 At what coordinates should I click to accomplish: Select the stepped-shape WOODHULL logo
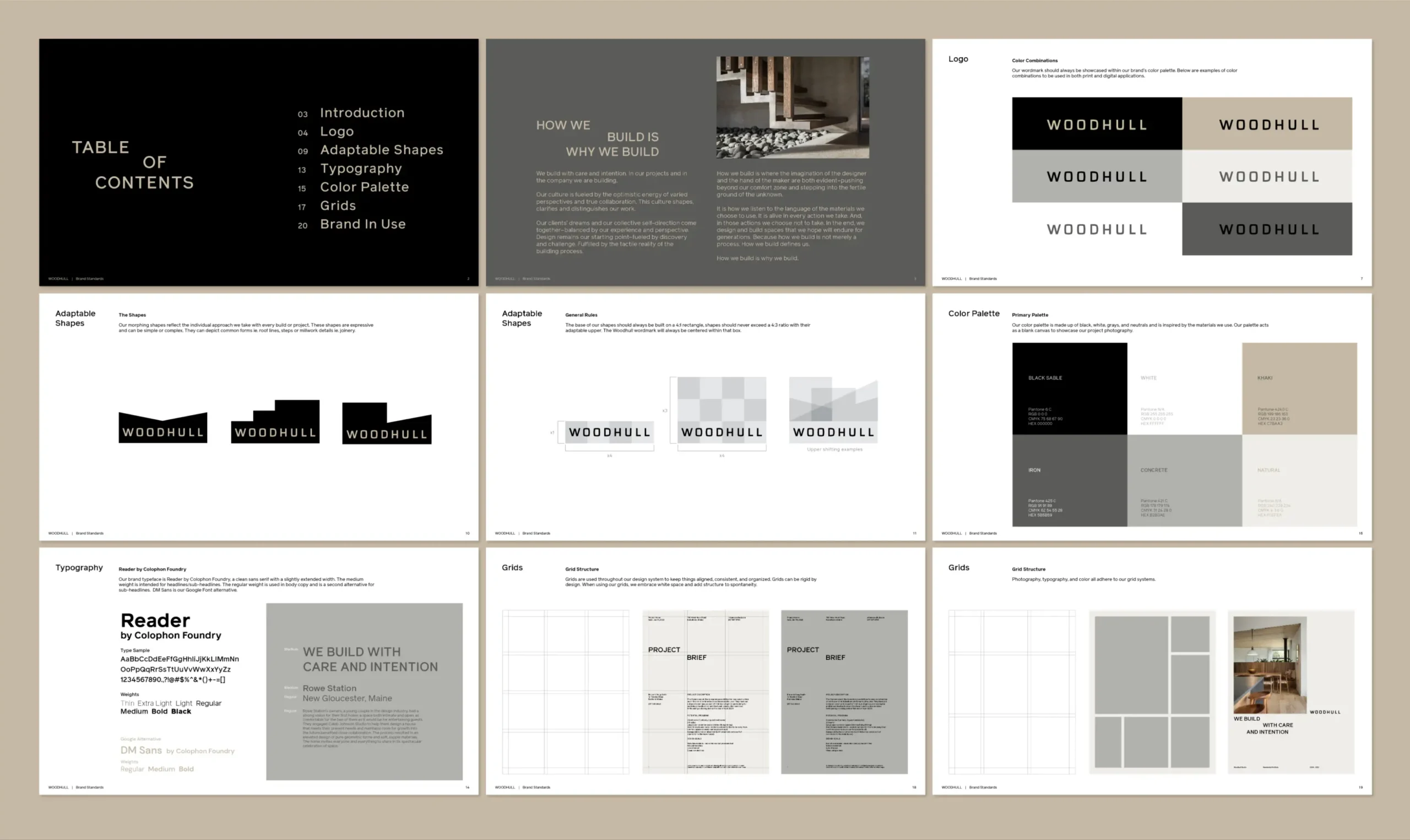275,421
